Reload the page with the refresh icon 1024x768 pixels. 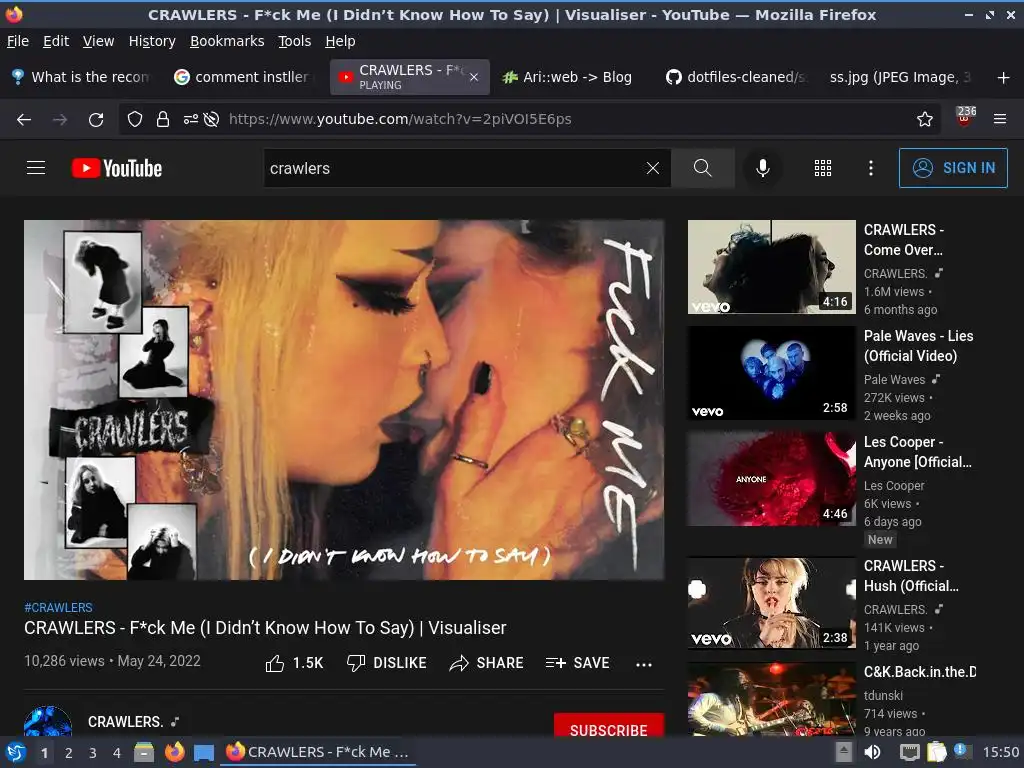pos(96,120)
